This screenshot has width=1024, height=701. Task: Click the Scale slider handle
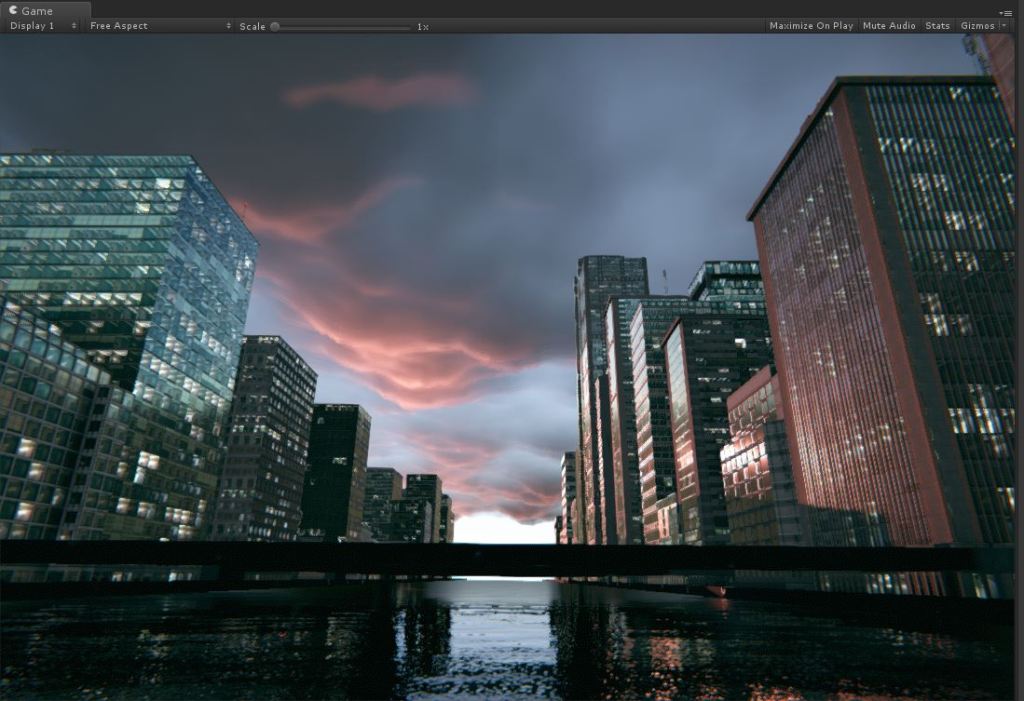click(275, 26)
